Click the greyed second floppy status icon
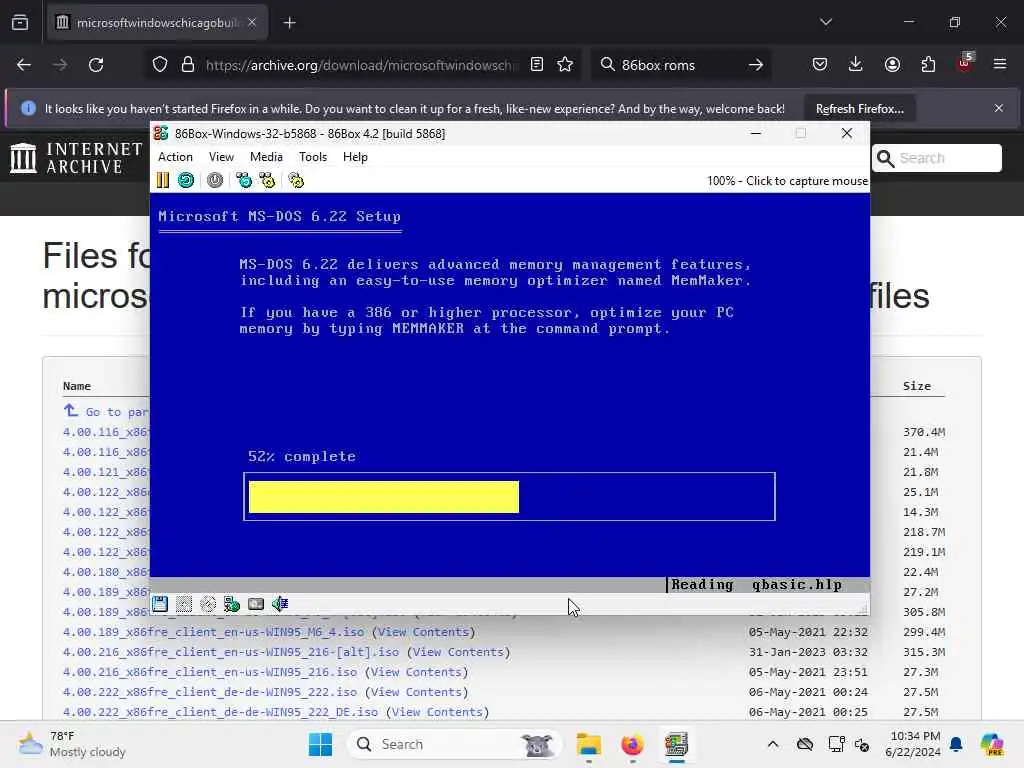This screenshot has width=1024, height=768. tap(184, 604)
